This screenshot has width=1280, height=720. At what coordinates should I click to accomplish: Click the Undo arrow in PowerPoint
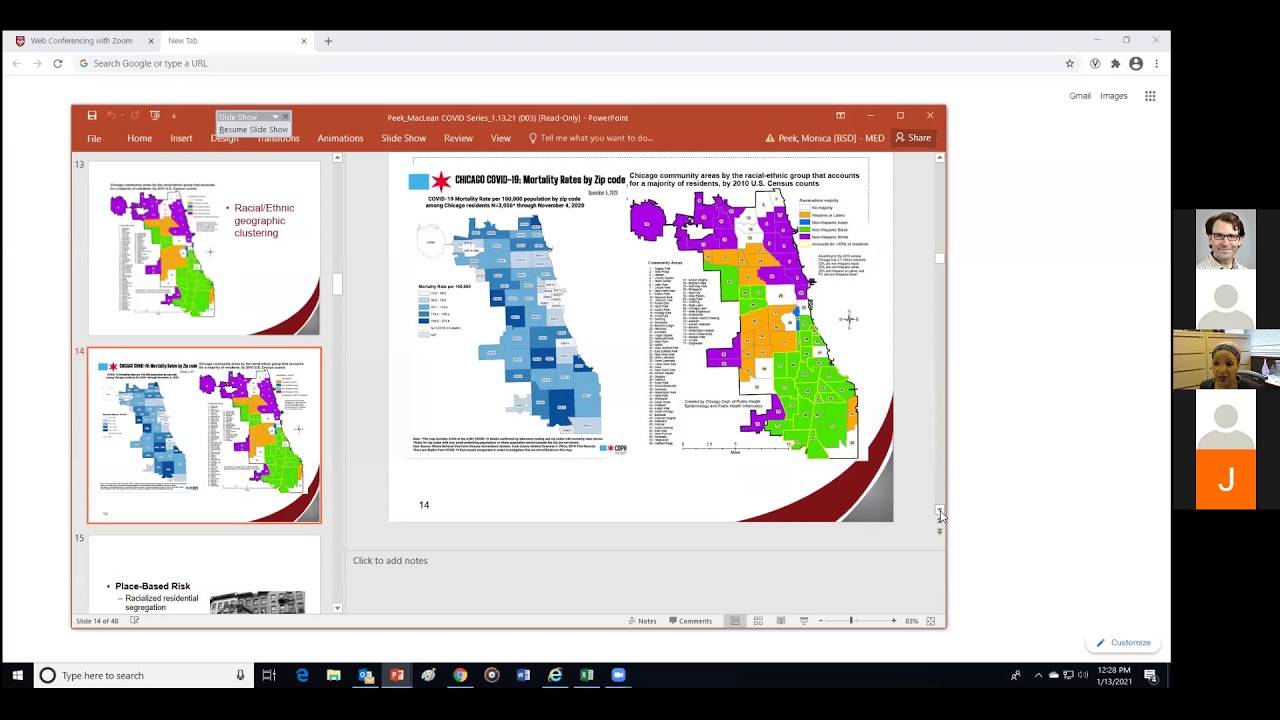(x=111, y=116)
